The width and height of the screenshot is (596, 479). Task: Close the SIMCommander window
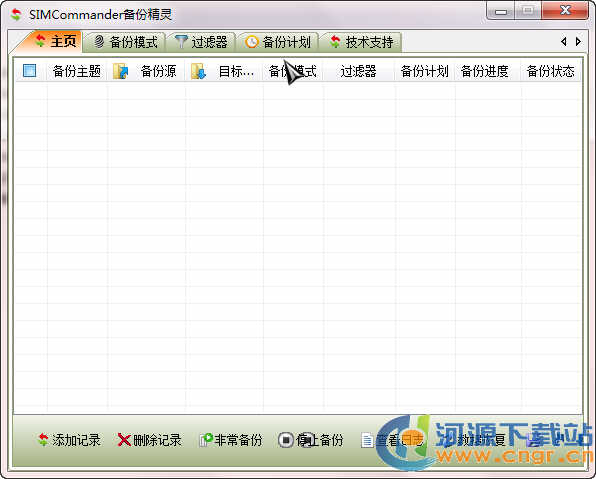pyautogui.click(x=565, y=11)
